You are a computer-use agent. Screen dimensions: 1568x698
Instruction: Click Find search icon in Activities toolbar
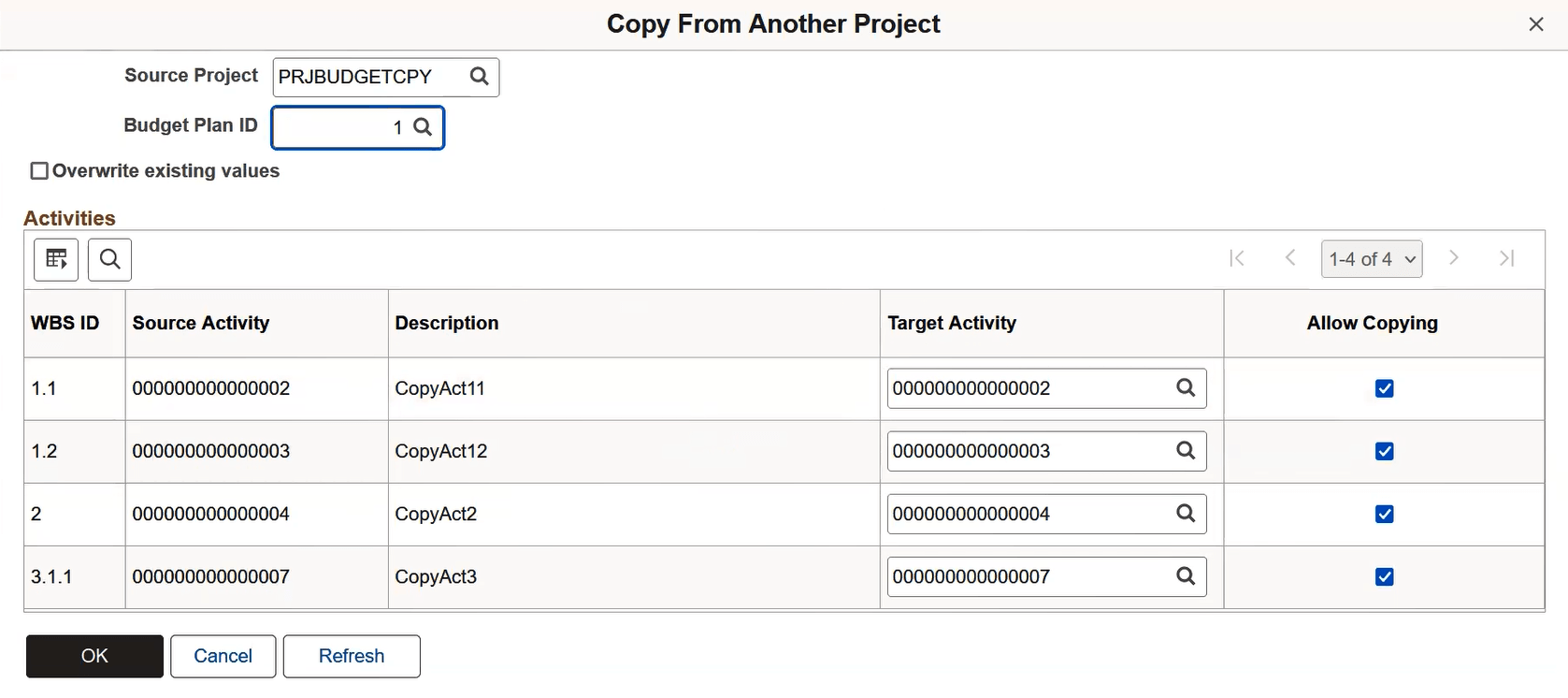tap(109, 259)
